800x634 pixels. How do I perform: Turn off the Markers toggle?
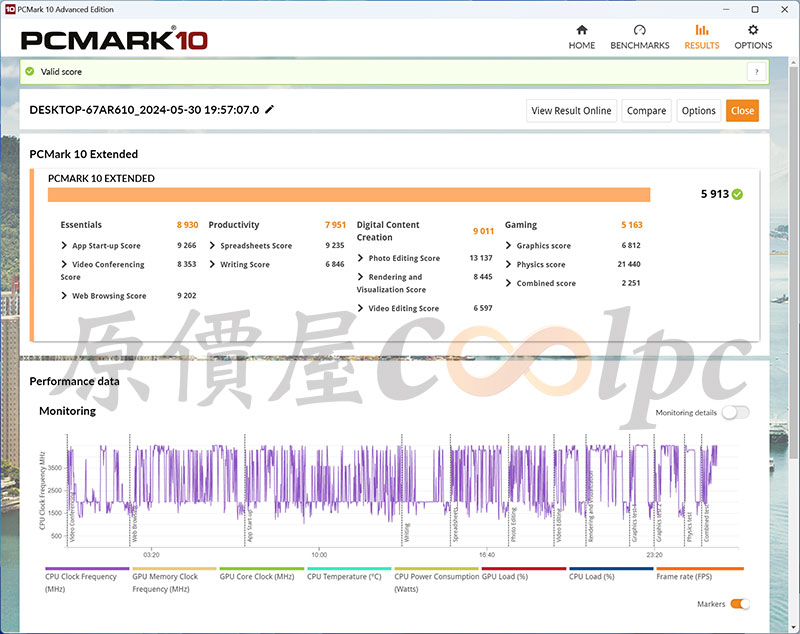tap(740, 604)
